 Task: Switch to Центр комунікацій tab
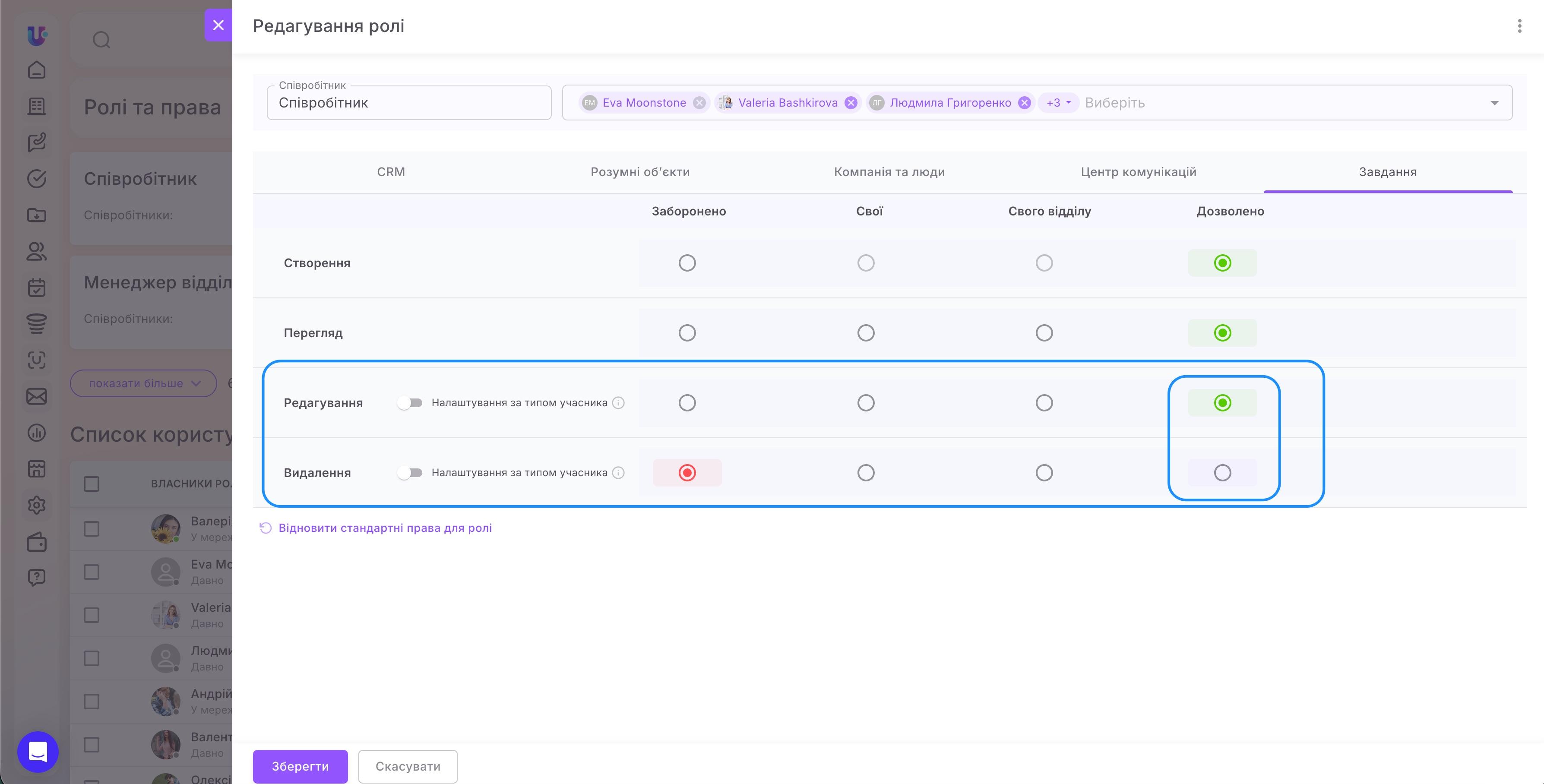click(x=1139, y=172)
